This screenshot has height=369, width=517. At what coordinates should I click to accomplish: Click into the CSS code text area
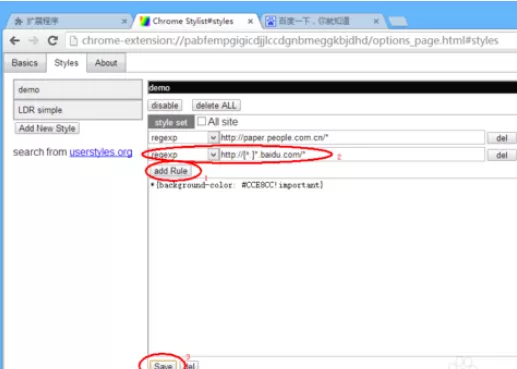(332, 267)
